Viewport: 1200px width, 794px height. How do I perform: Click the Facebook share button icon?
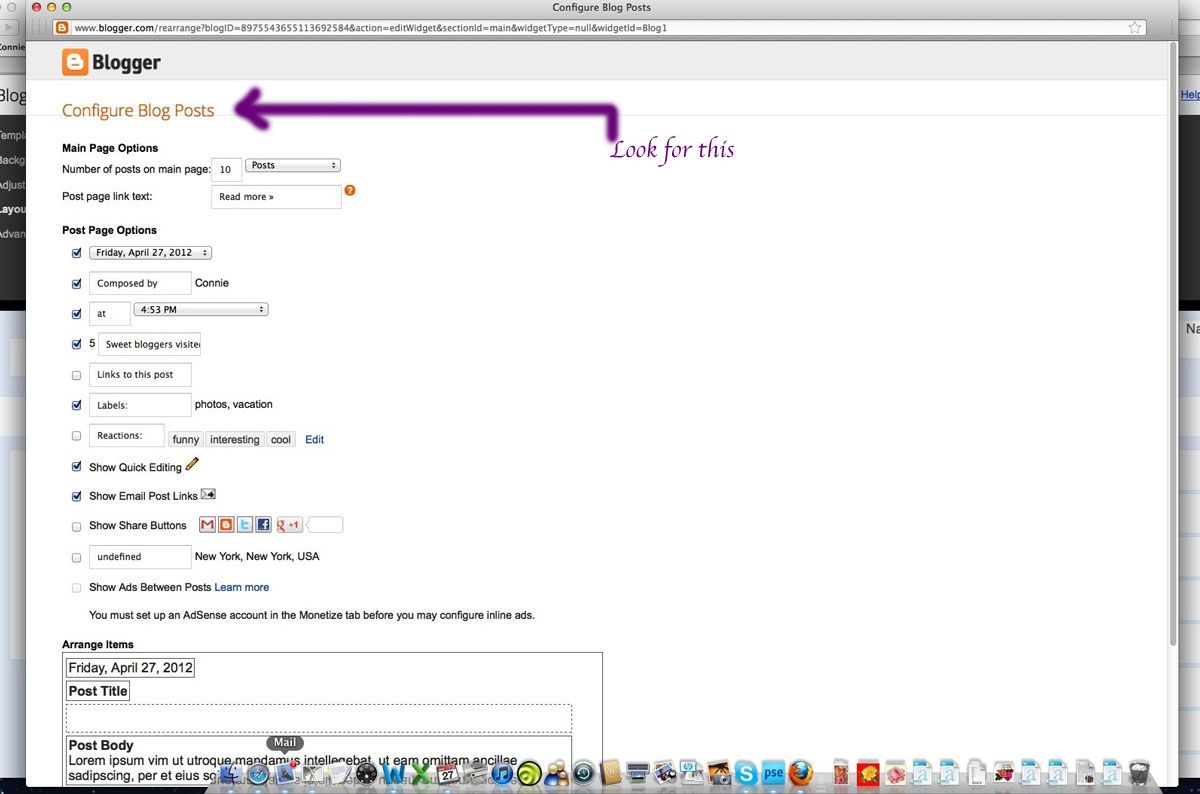[264, 524]
